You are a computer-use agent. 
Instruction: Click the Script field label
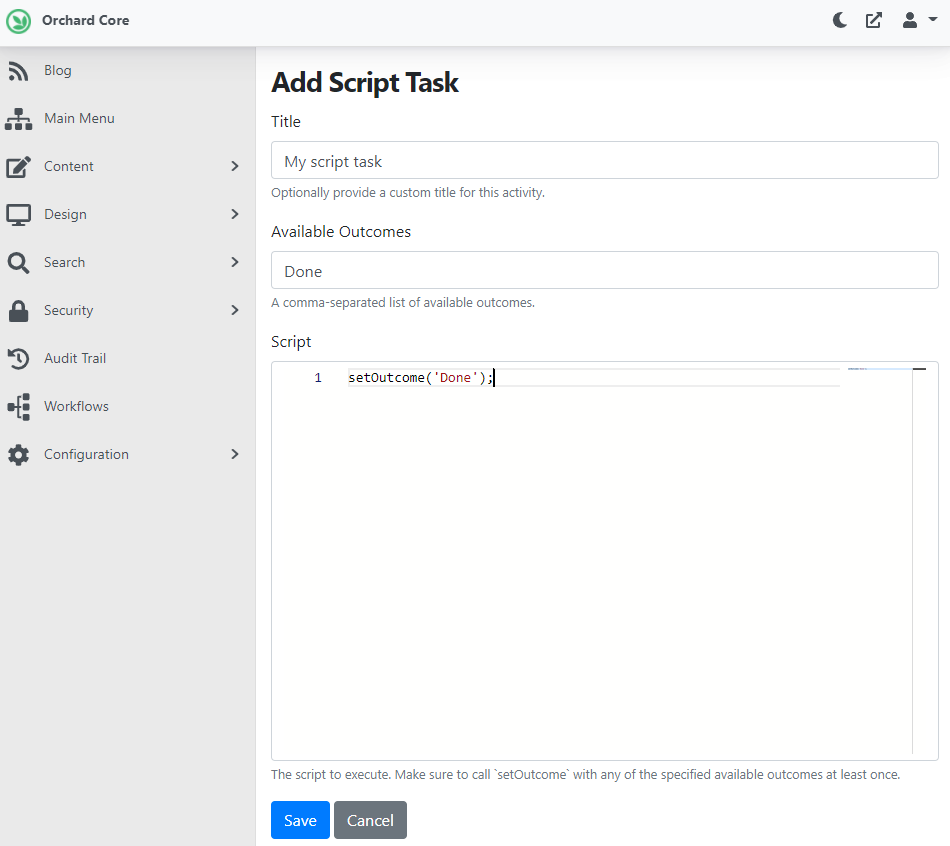pos(291,342)
